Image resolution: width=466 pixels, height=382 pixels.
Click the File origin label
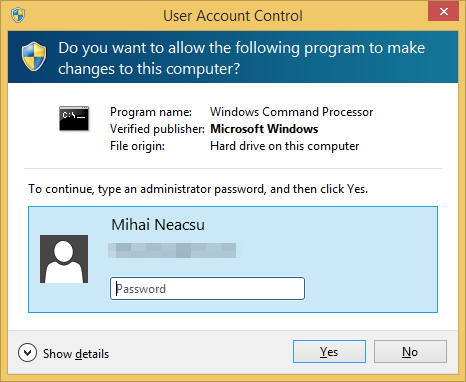137,146
